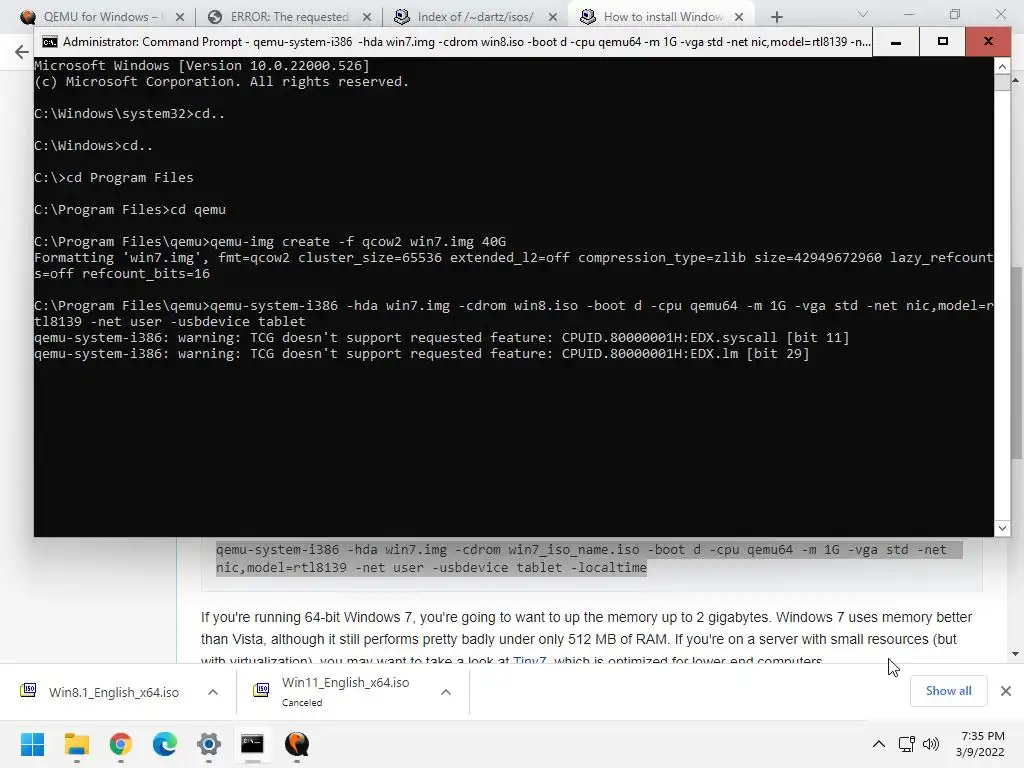Screen dimensions: 1024x768
Task: Click the 'qemu-img create -f qcow2 win7.img 40G' line
Action: click(270, 242)
